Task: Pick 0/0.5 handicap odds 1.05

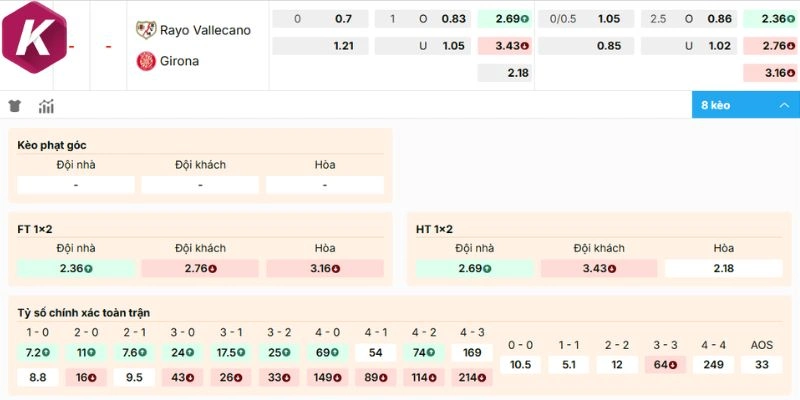Action: click(x=586, y=19)
